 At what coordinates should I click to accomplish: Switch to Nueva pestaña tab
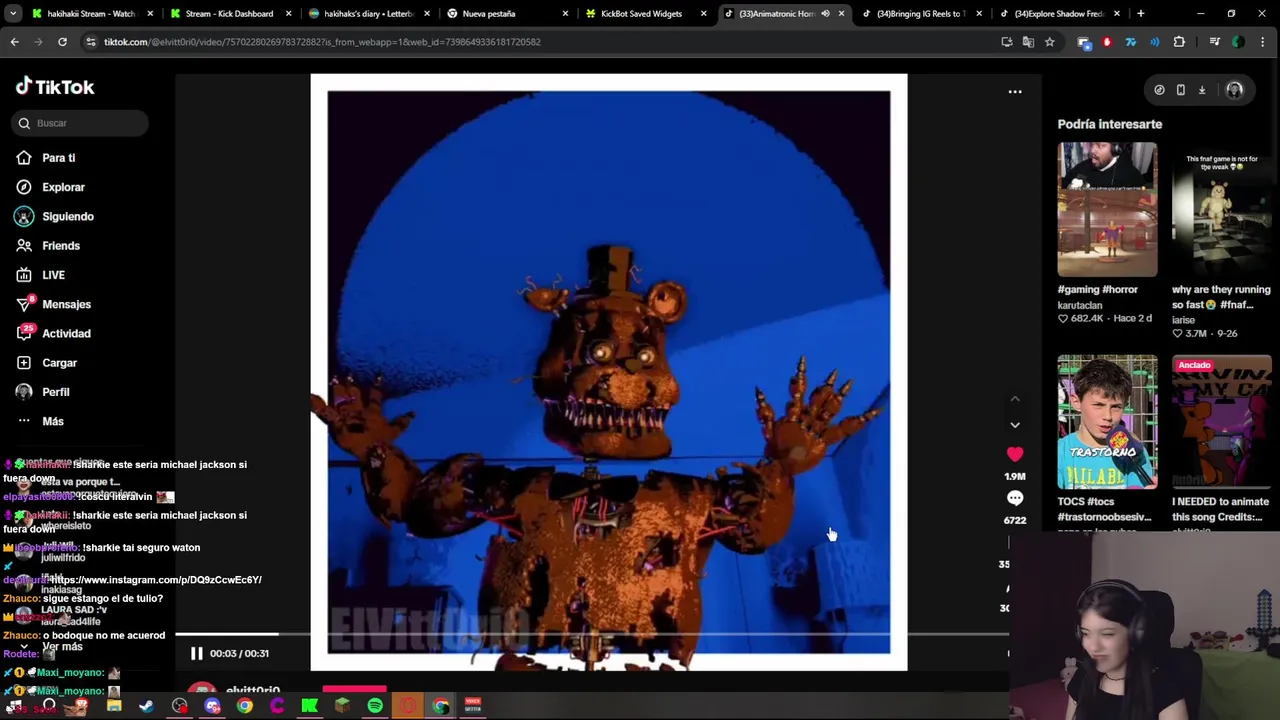(505, 14)
